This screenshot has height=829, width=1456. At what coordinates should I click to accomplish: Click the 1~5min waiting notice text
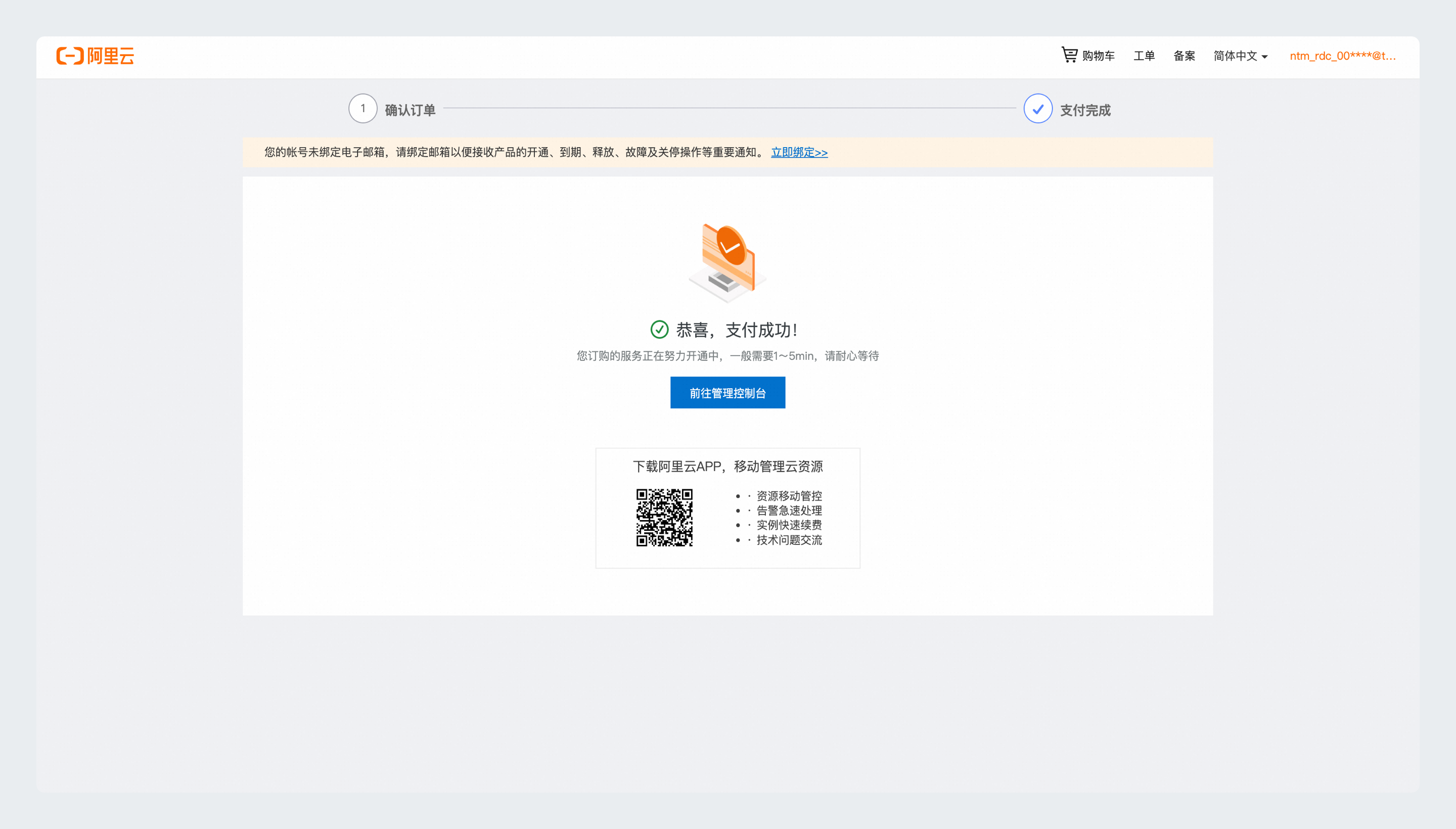[727, 356]
